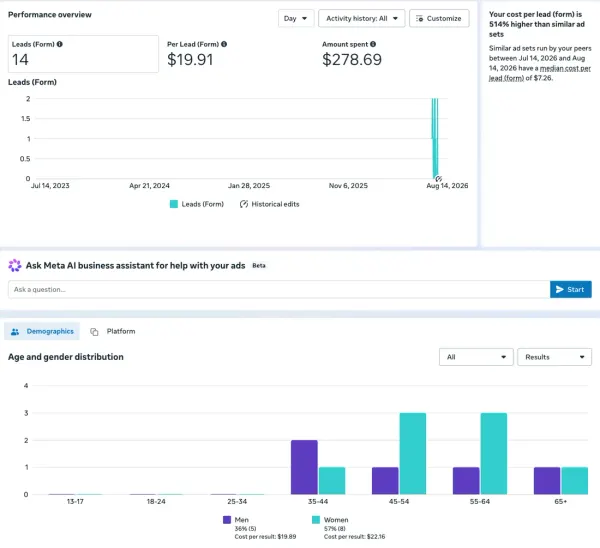This screenshot has width=600, height=548.
Task: Switch to the Demographics tab
Action: tap(42, 331)
